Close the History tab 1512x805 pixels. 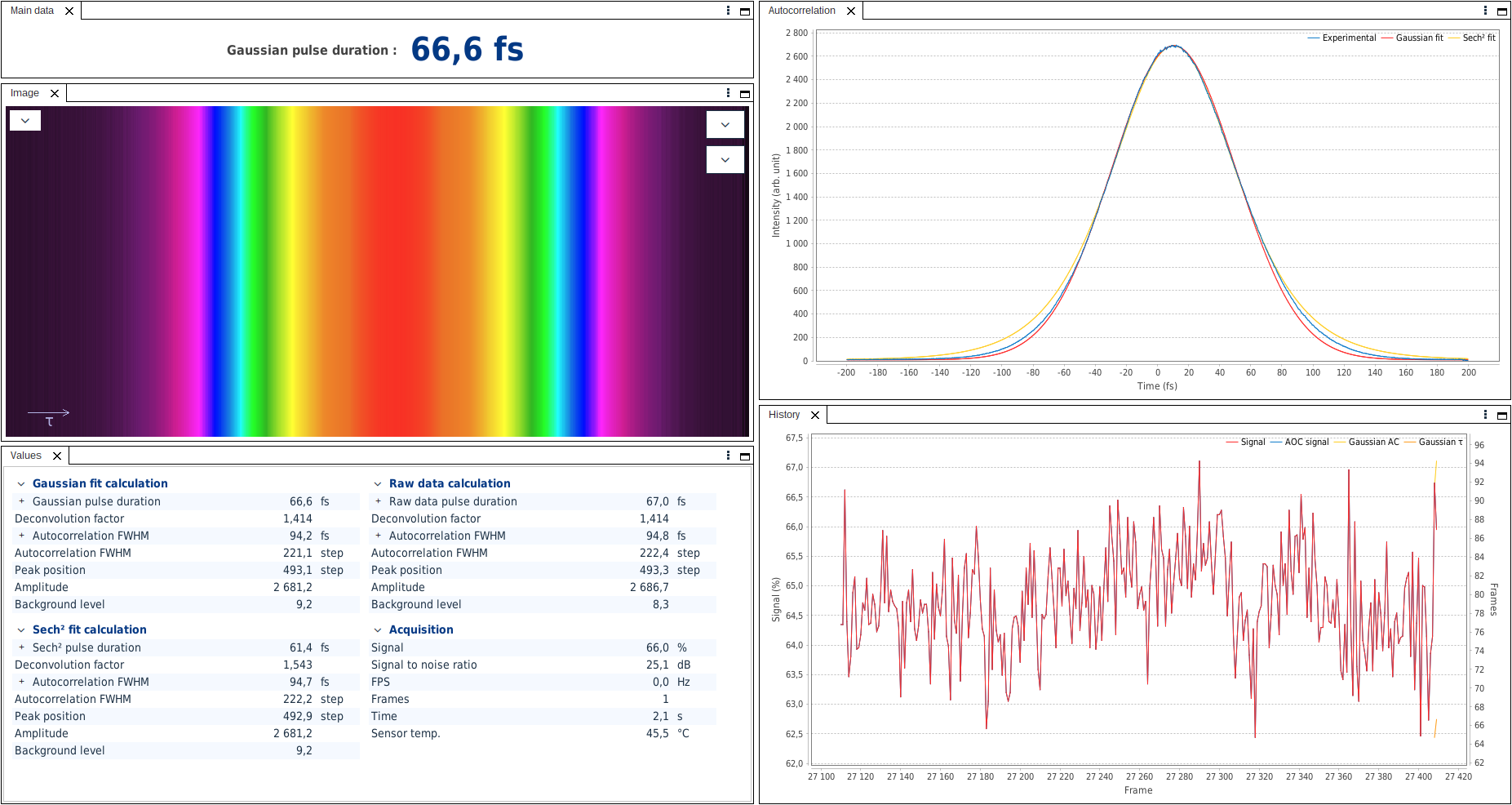(814, 416)
